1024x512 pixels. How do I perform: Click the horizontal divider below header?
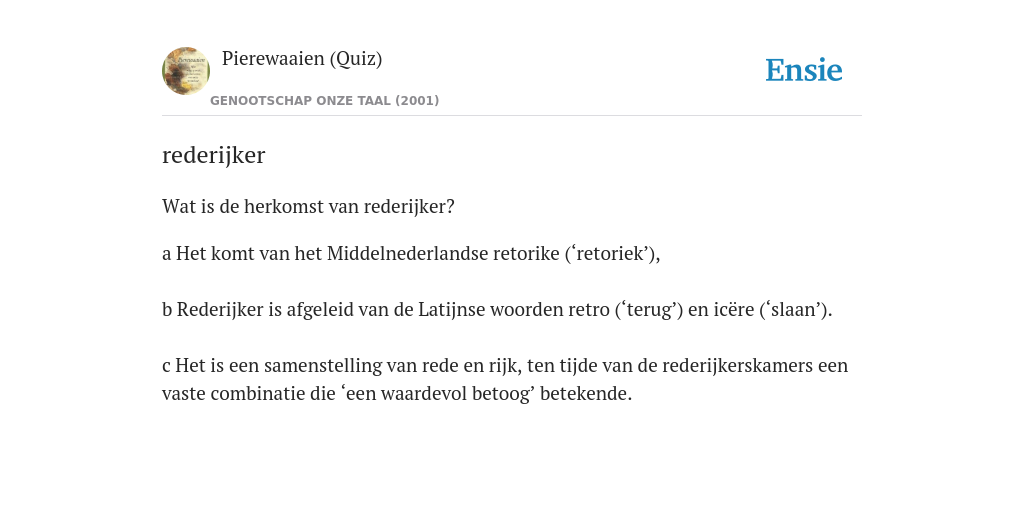(x=512, y=116)
